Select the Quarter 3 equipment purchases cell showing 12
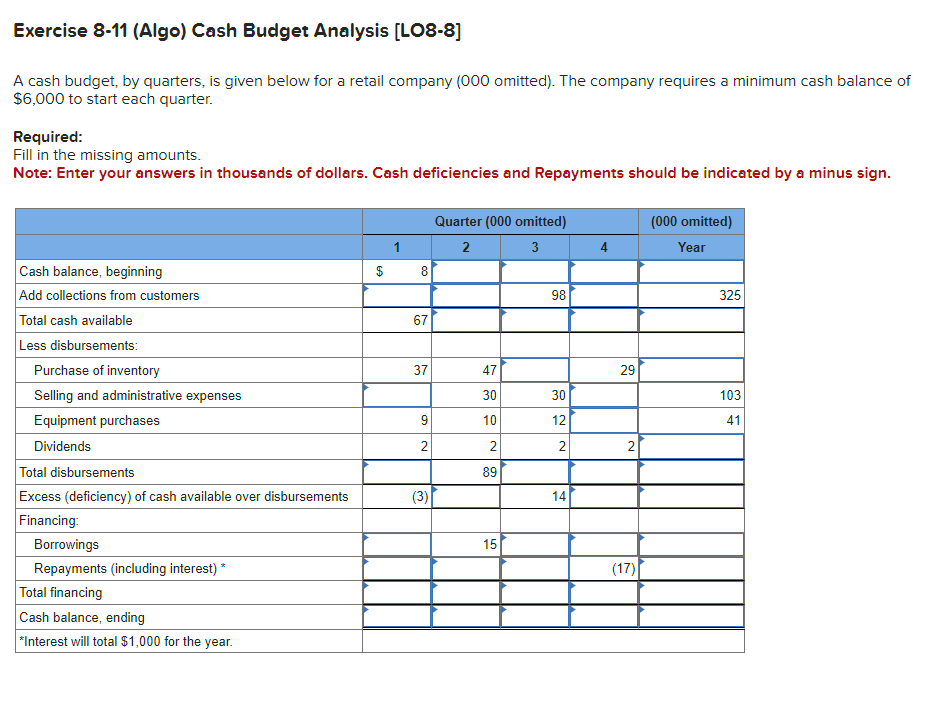935x713 pixels. [535, 420]
